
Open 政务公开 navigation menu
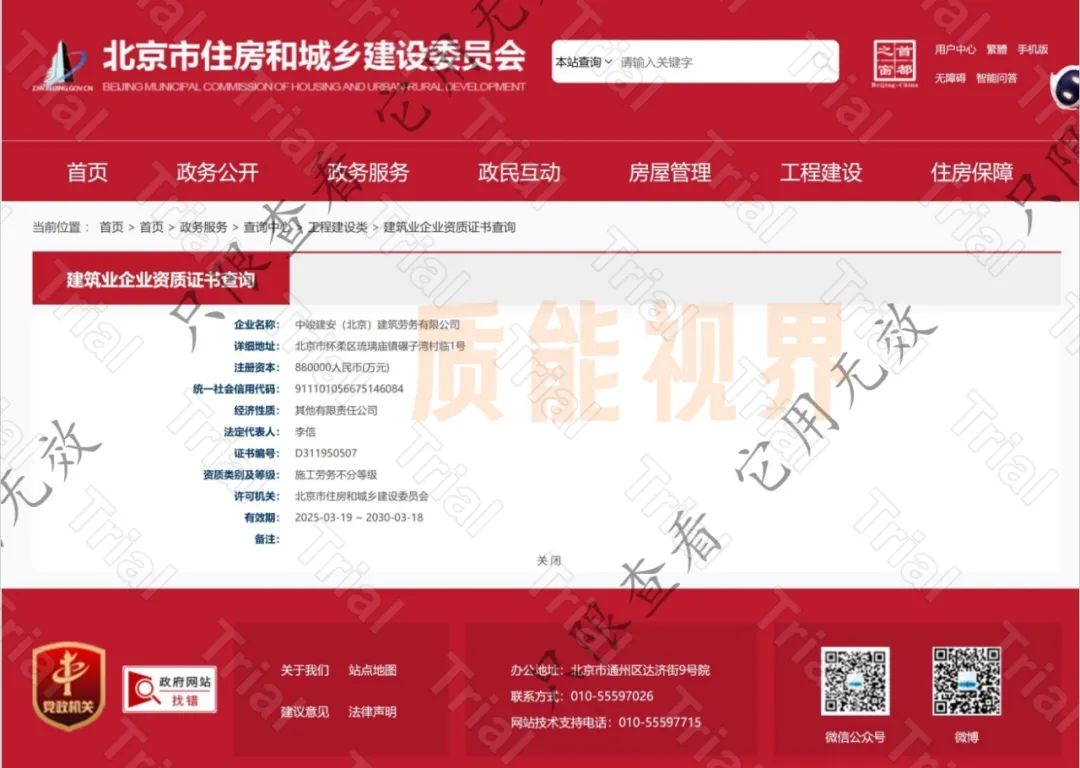click(x=218, y=172)
